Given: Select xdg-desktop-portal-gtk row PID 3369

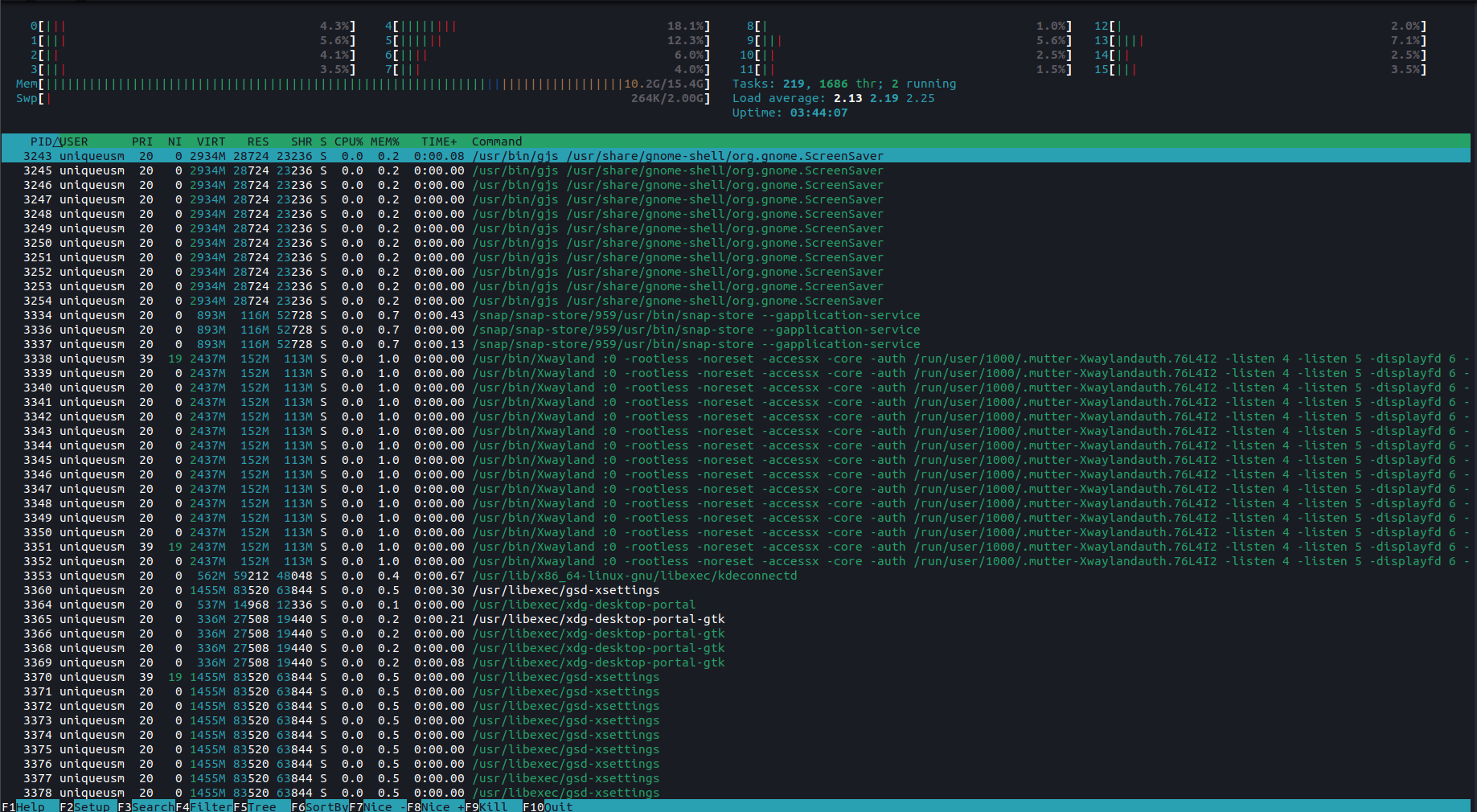Looking at the screenshot, I should click(x=736, y=662).
